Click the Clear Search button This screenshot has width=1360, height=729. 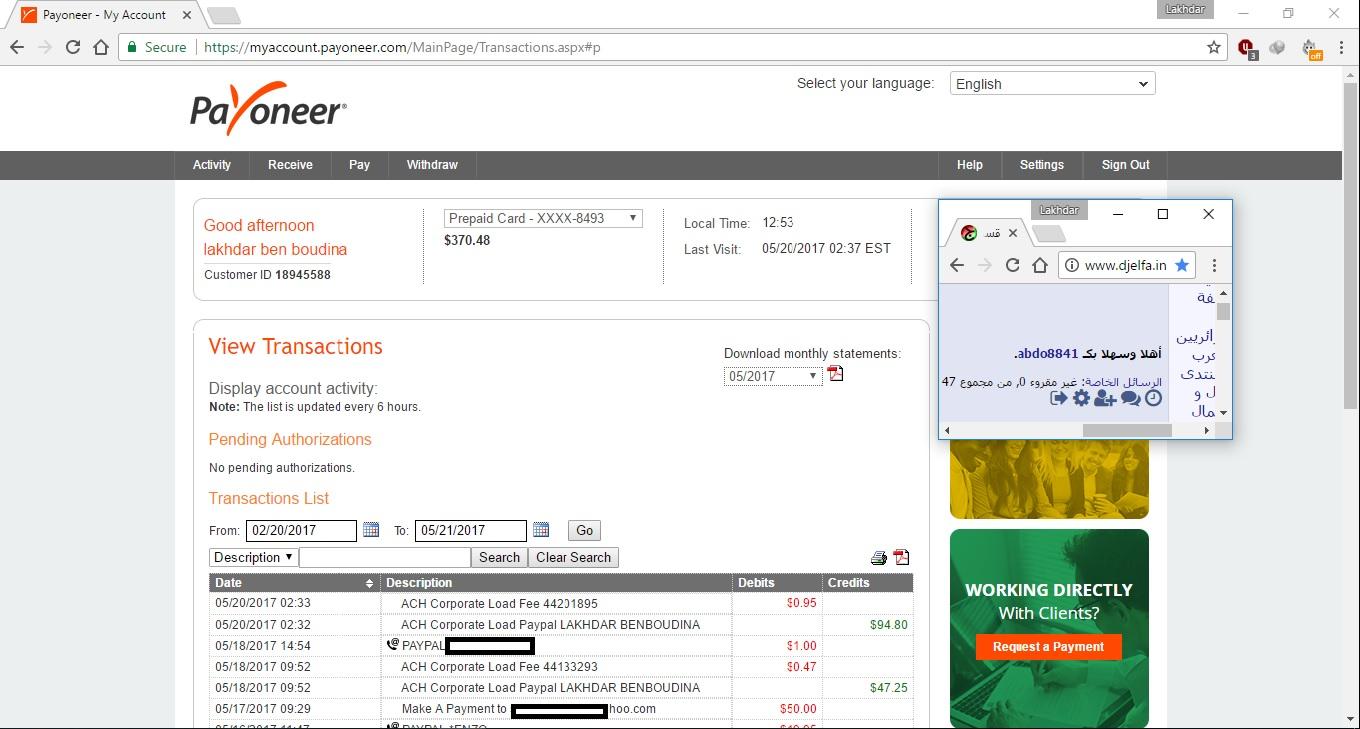click(x=573, y=557)
